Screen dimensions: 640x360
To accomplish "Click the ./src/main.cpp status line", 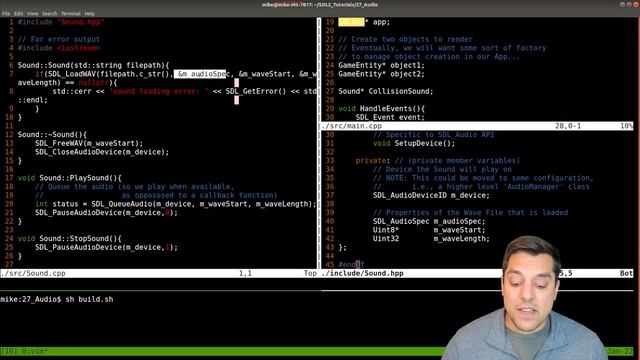I will [x=477, y=126].
